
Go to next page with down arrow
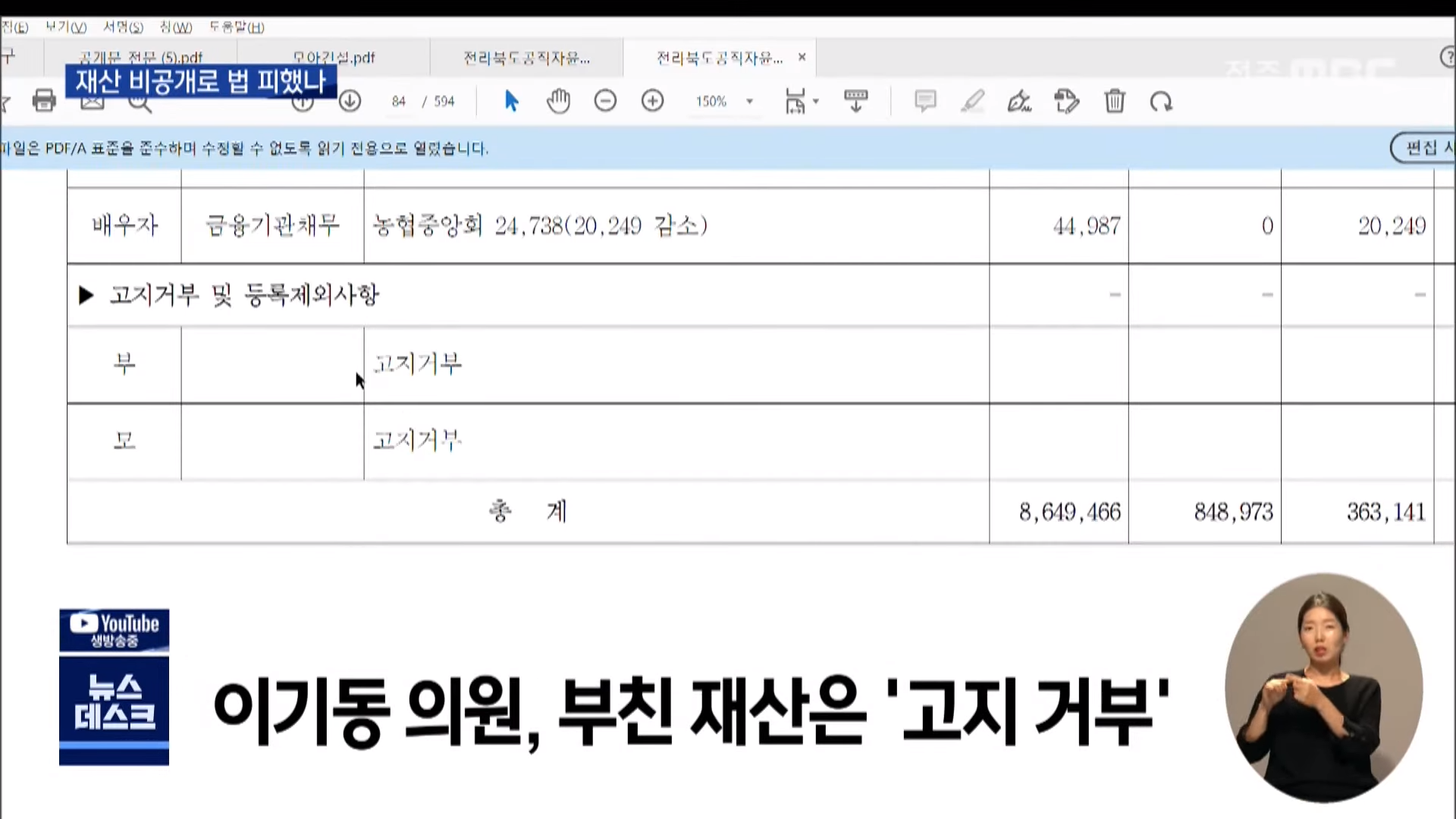click(350, 101)
